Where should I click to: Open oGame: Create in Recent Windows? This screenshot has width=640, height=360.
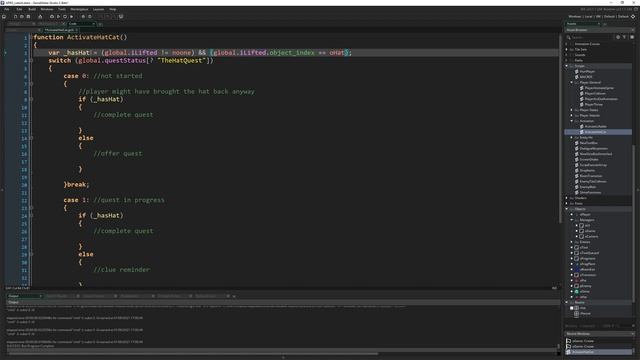click(583, 341)
